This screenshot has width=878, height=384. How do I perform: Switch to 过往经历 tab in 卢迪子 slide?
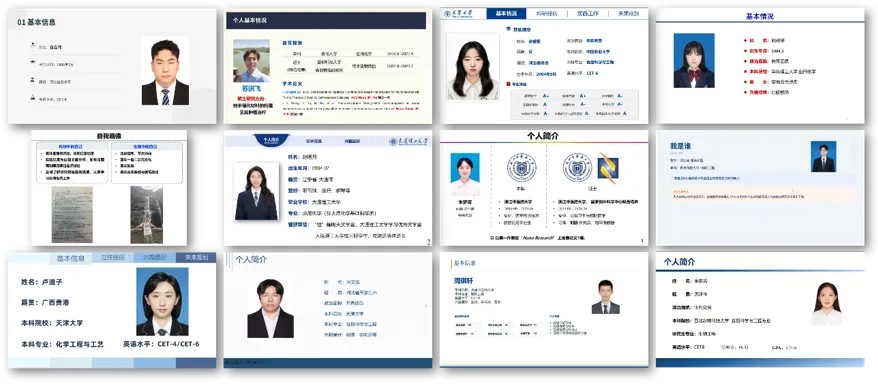(113, 258)
